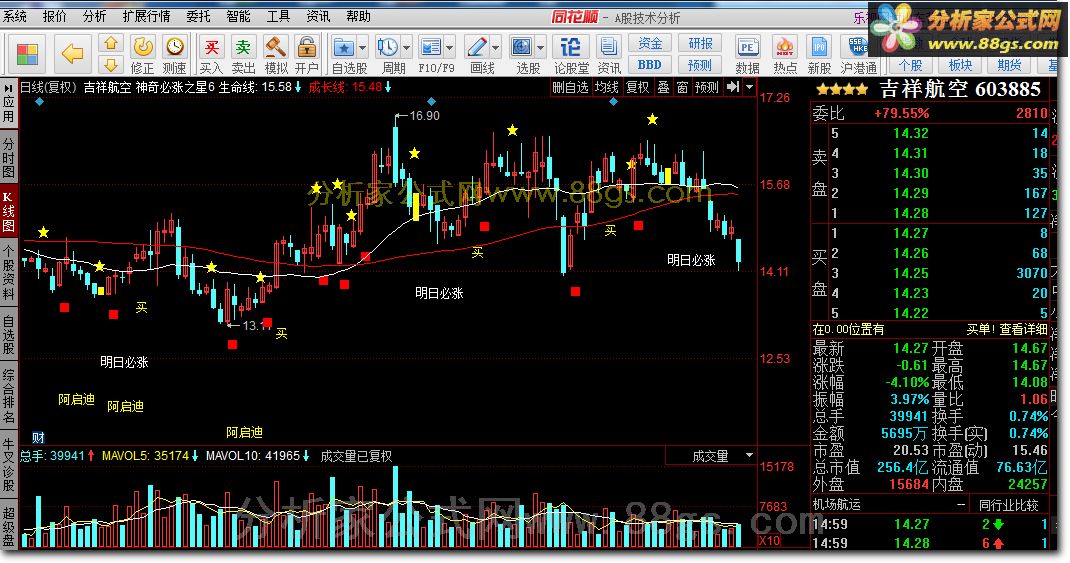Toggle the 均线 moving average display

click(606, 87)
